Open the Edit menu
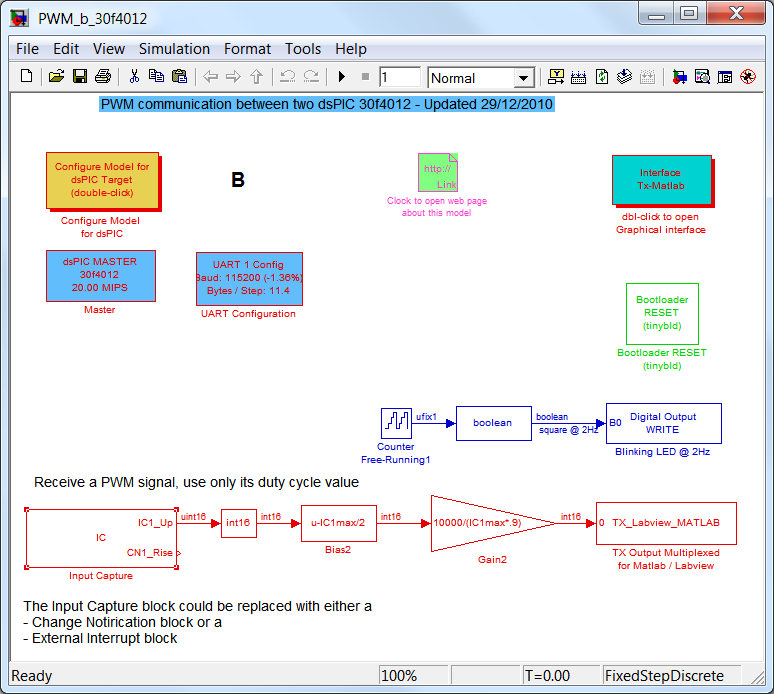This screenshot has height=694, width=774. click(x=66, y=49)
